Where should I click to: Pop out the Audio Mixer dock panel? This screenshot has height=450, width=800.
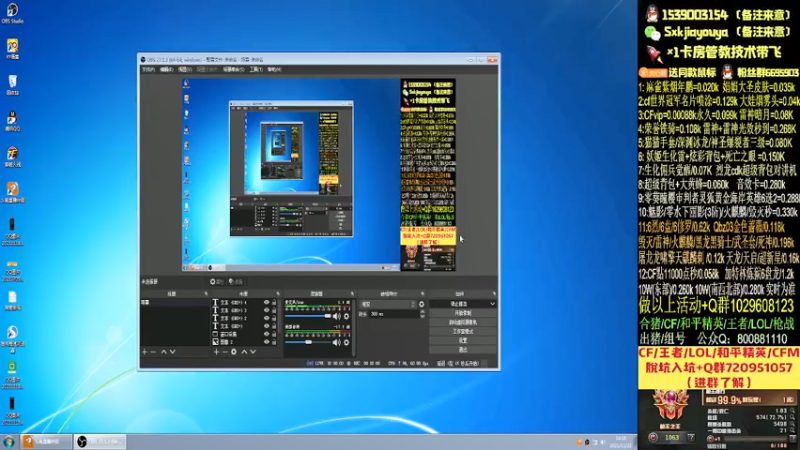pyautogui.click(x=352, y=294)
